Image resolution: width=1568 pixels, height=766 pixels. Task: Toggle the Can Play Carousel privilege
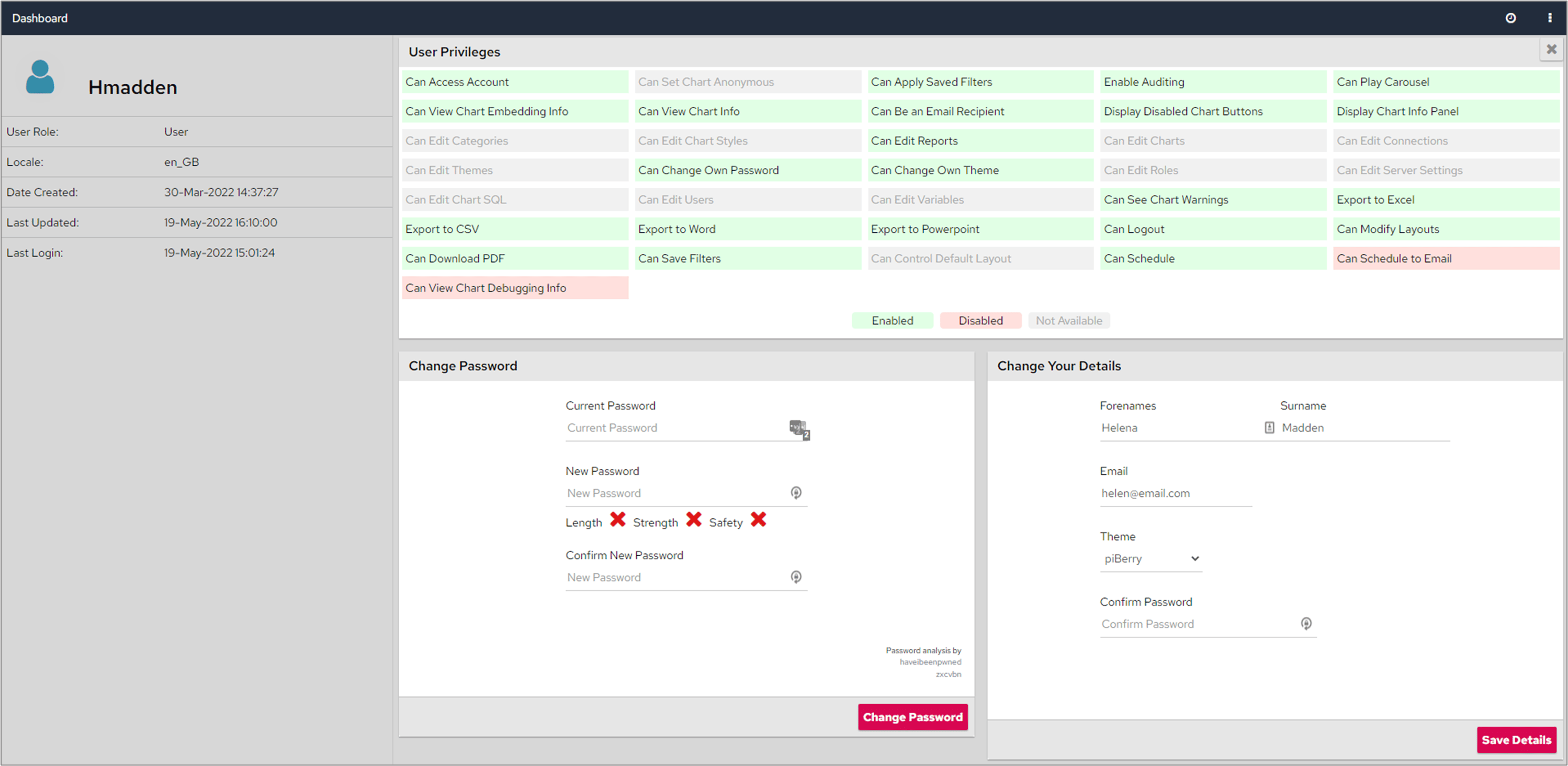pyautogui.click(x=1446, y=82)
